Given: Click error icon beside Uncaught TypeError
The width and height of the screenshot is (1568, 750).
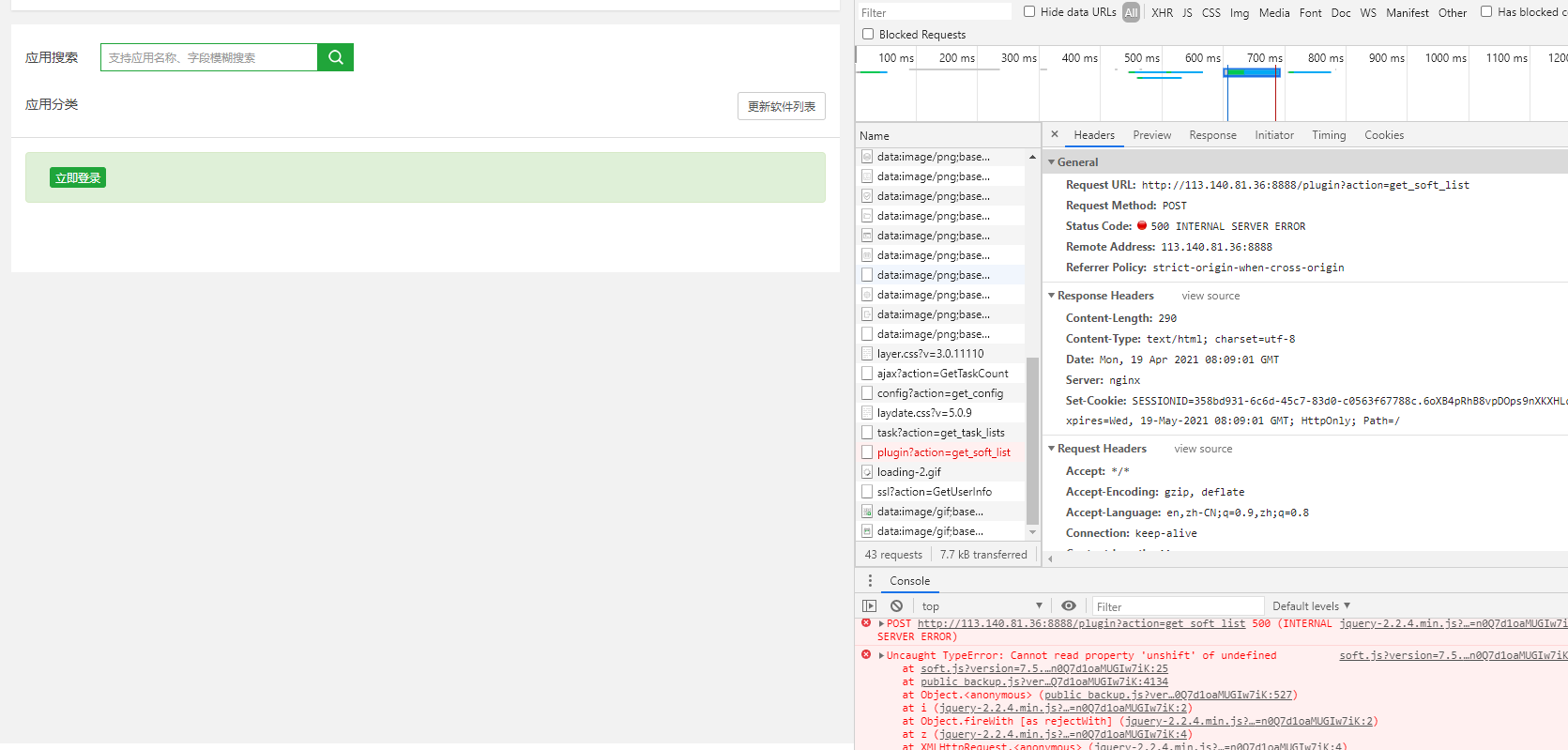Looking at the screenshot, I should pos(866,655).
